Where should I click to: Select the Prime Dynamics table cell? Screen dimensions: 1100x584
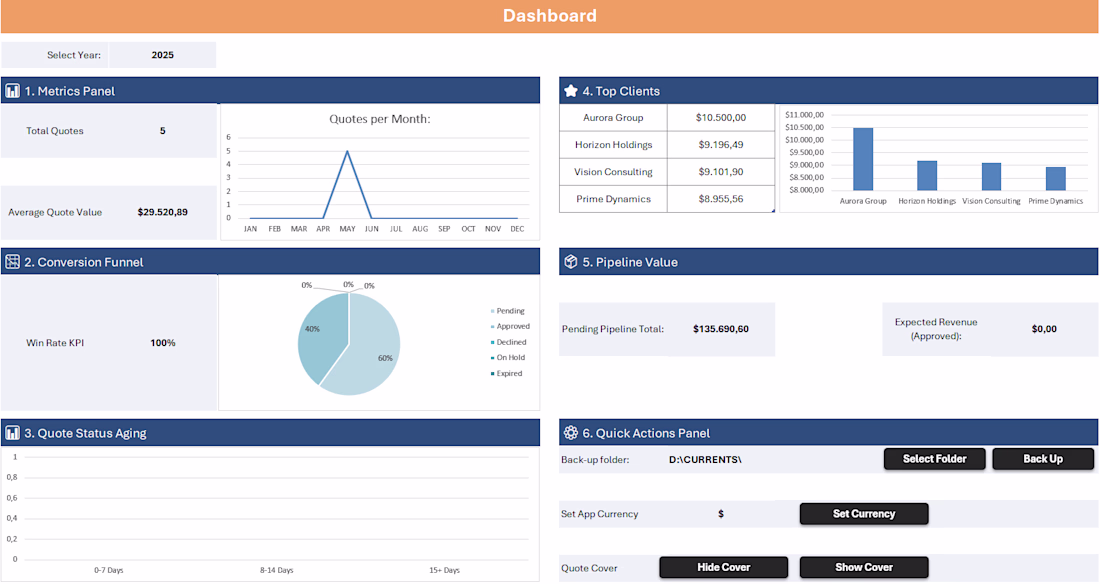(x=613, y=199)
